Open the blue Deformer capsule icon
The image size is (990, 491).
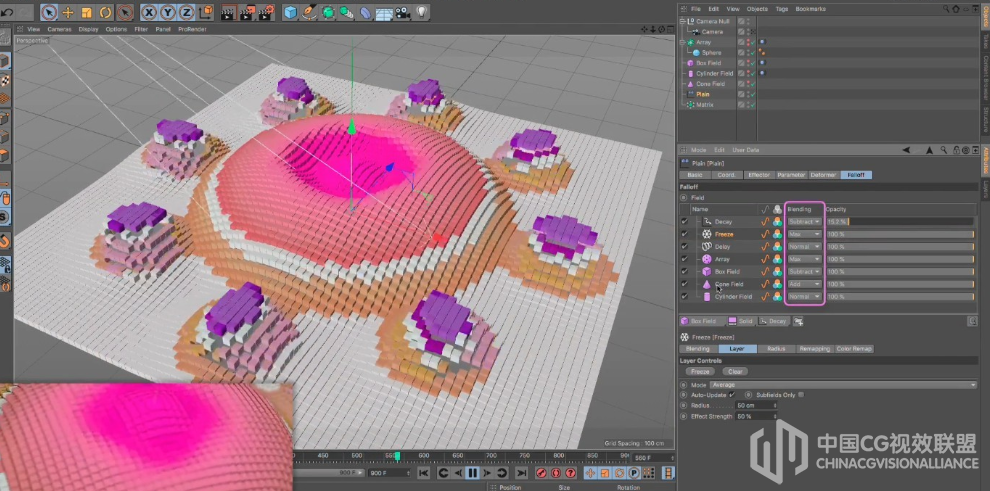(x=366, y=12)
